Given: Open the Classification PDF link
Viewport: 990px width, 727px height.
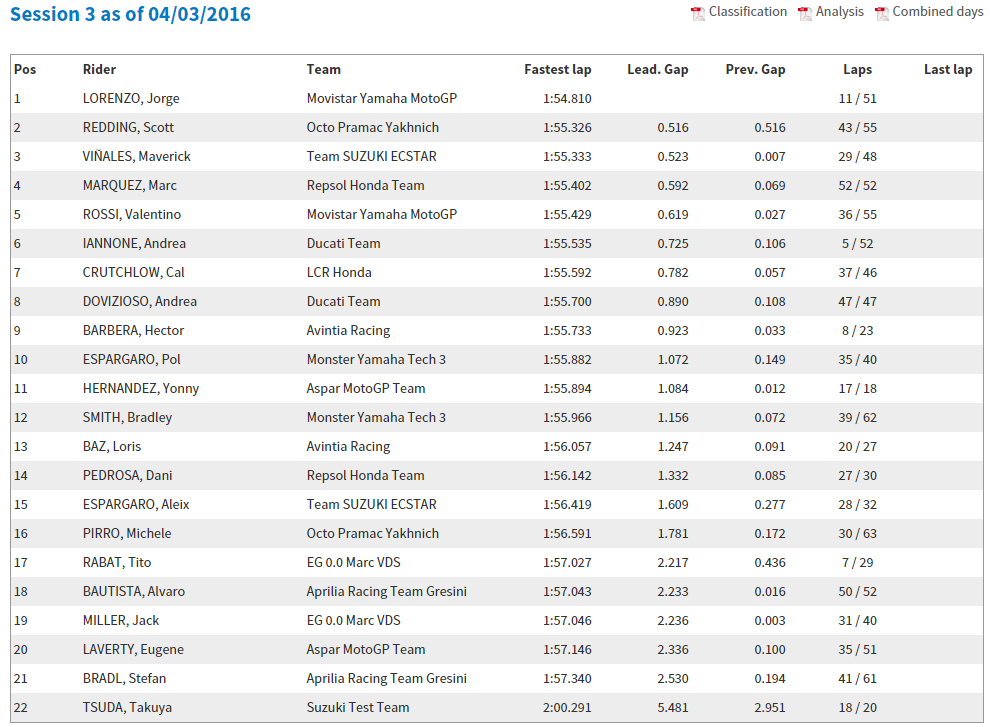Looking at the screenshot, I should point(748,12).
